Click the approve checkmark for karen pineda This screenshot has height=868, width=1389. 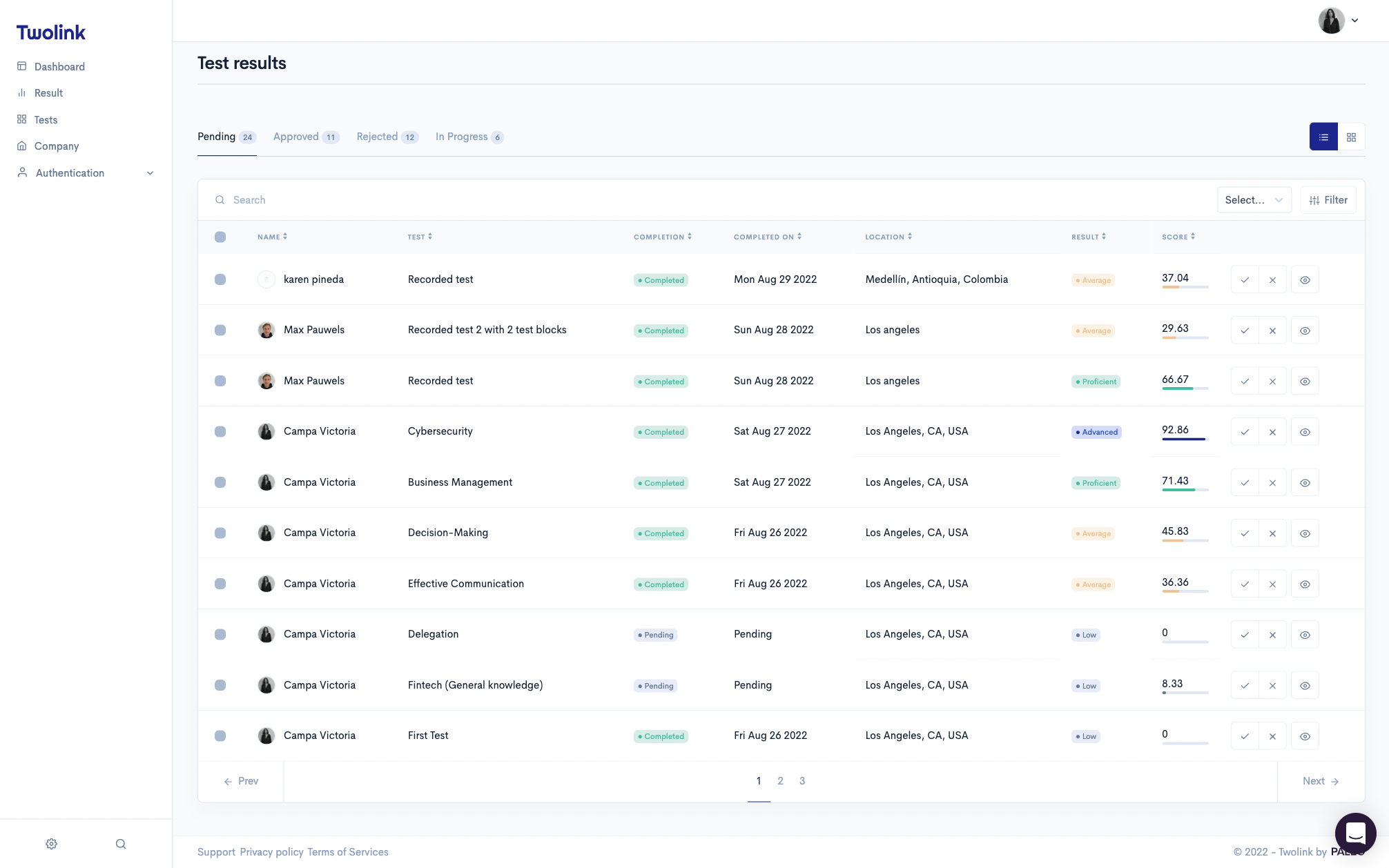[1245, 279]
